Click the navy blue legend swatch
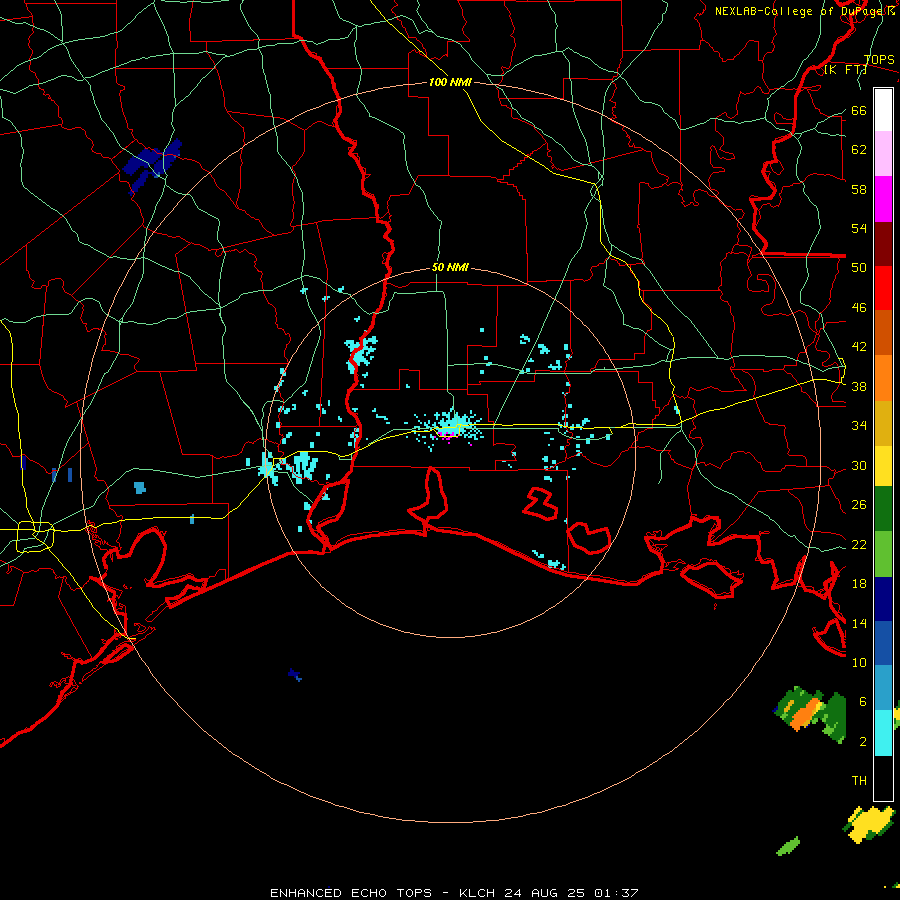The width and height of the screenshot is (900, 900). click(883, 599)
